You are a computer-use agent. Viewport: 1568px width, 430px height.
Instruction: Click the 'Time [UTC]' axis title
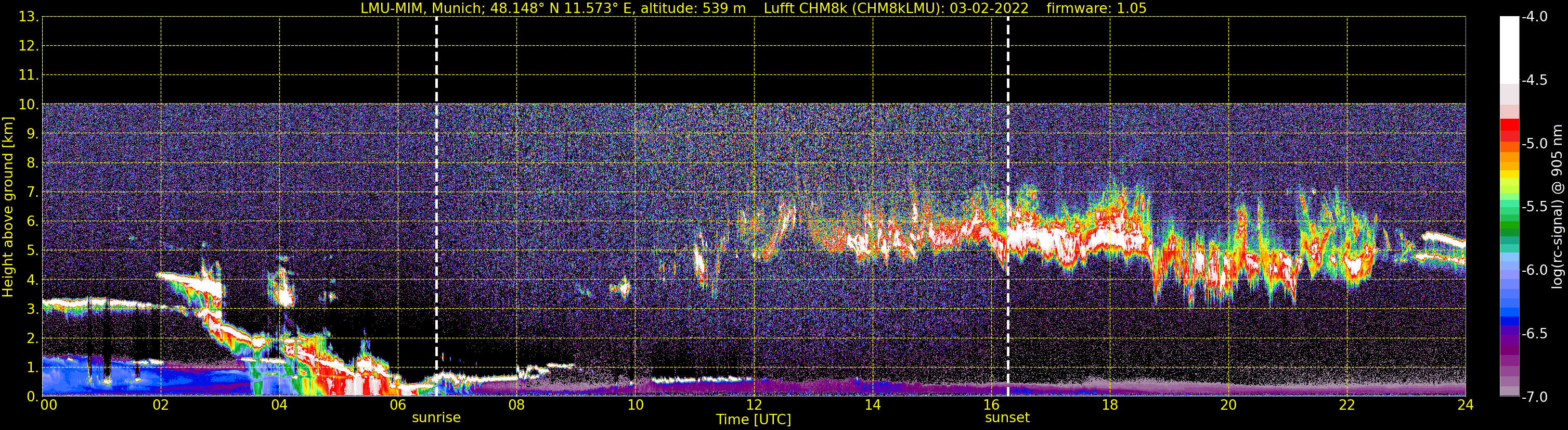pyautogui.click(x=754, y=420)
